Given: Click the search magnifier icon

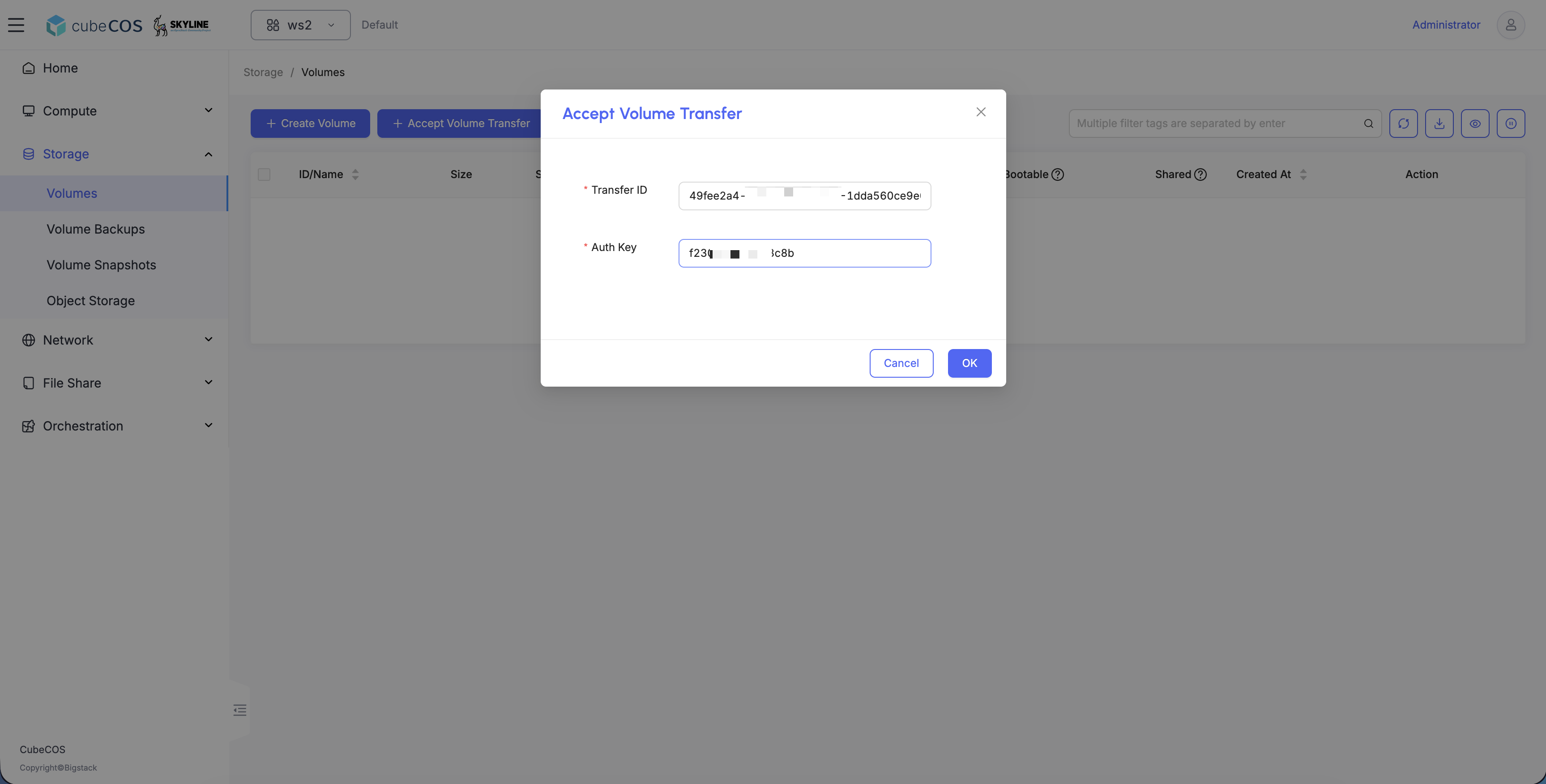Looking at the screenshot, I should pyautogui.click(x=1368, y=124).
